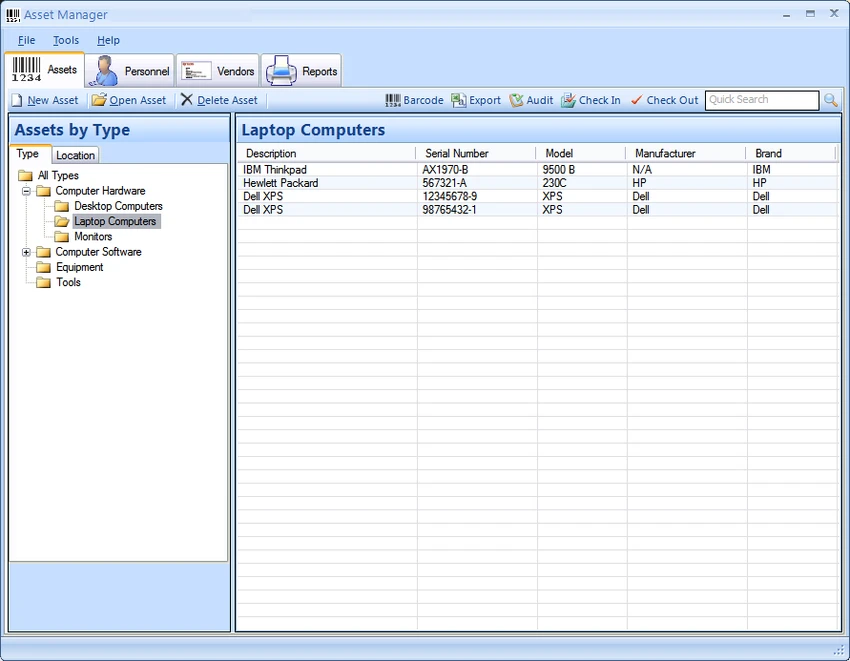Click serial number 12345678-9

click(450, 196)
